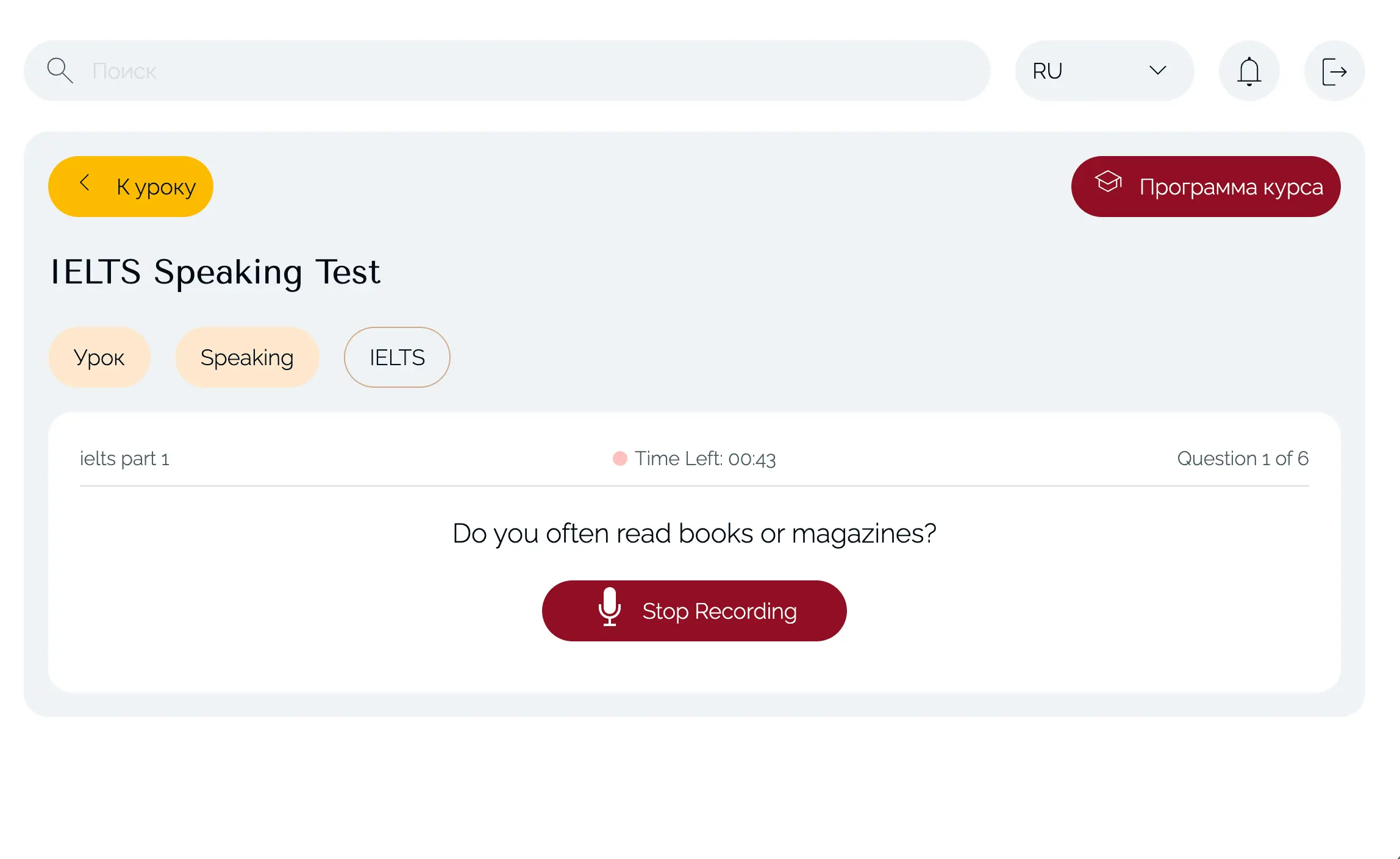Select the IELTS tag

tap(396, 357)
